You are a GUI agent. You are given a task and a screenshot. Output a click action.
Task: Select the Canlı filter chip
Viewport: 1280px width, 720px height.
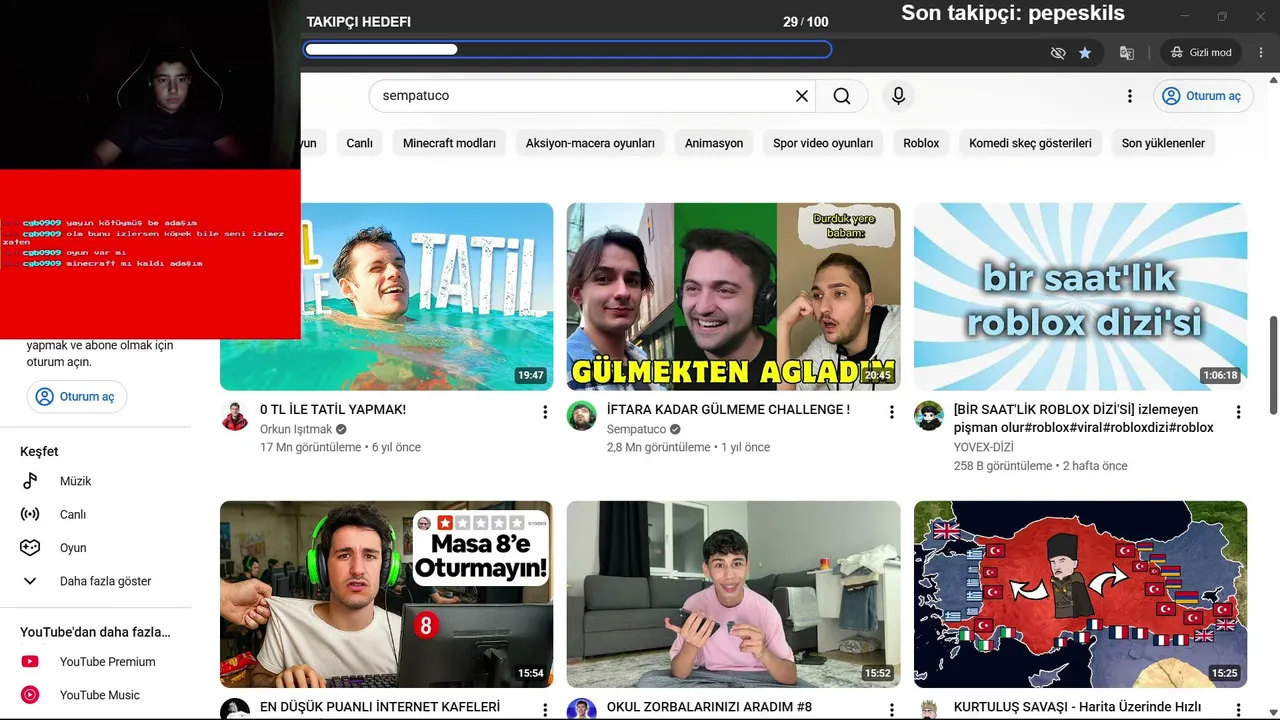tap(360, 143)
